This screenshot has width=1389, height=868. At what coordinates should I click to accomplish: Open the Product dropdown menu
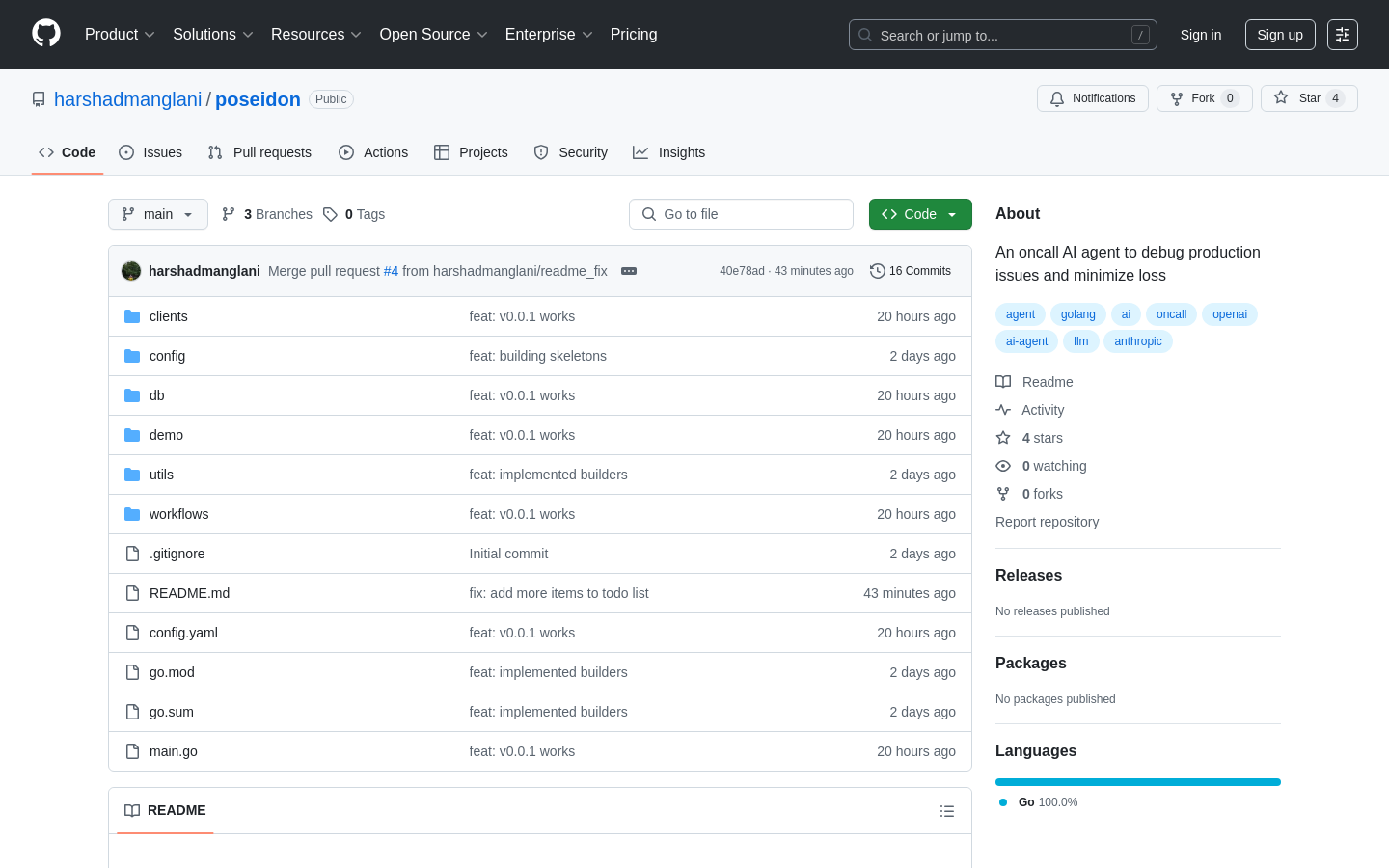120,35
